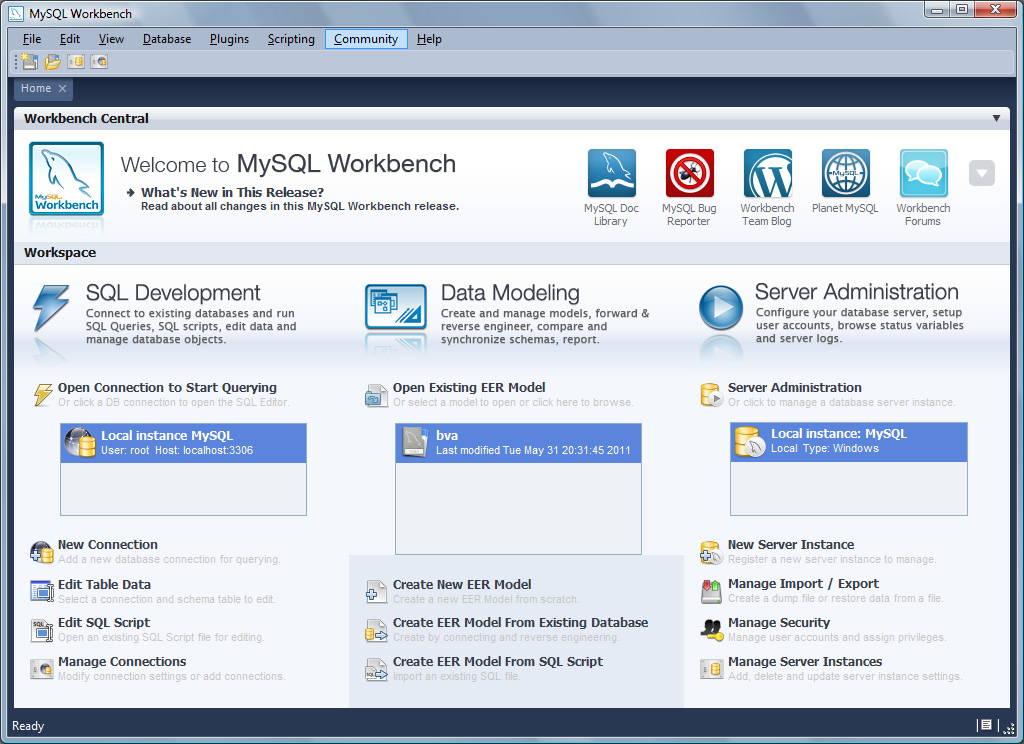Click the Create EER Model From Existing Database icon
This screenshot has width=1024, height=744.
tap(376, 630)
